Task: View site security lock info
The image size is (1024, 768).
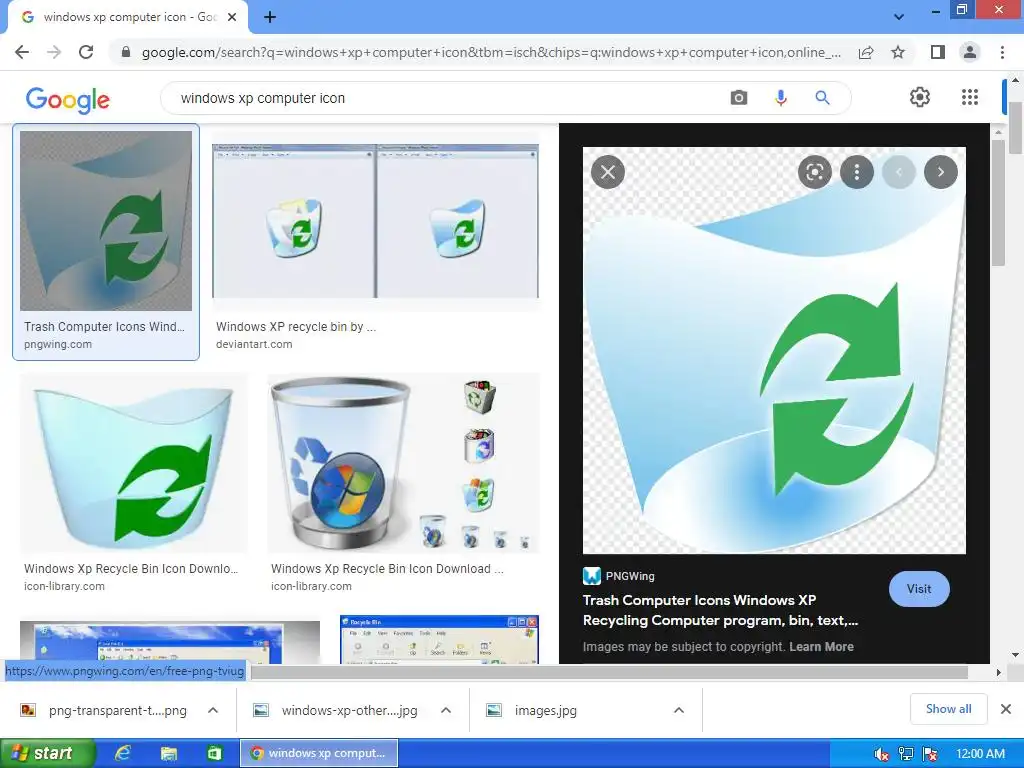Action: [x=126, y=52]
